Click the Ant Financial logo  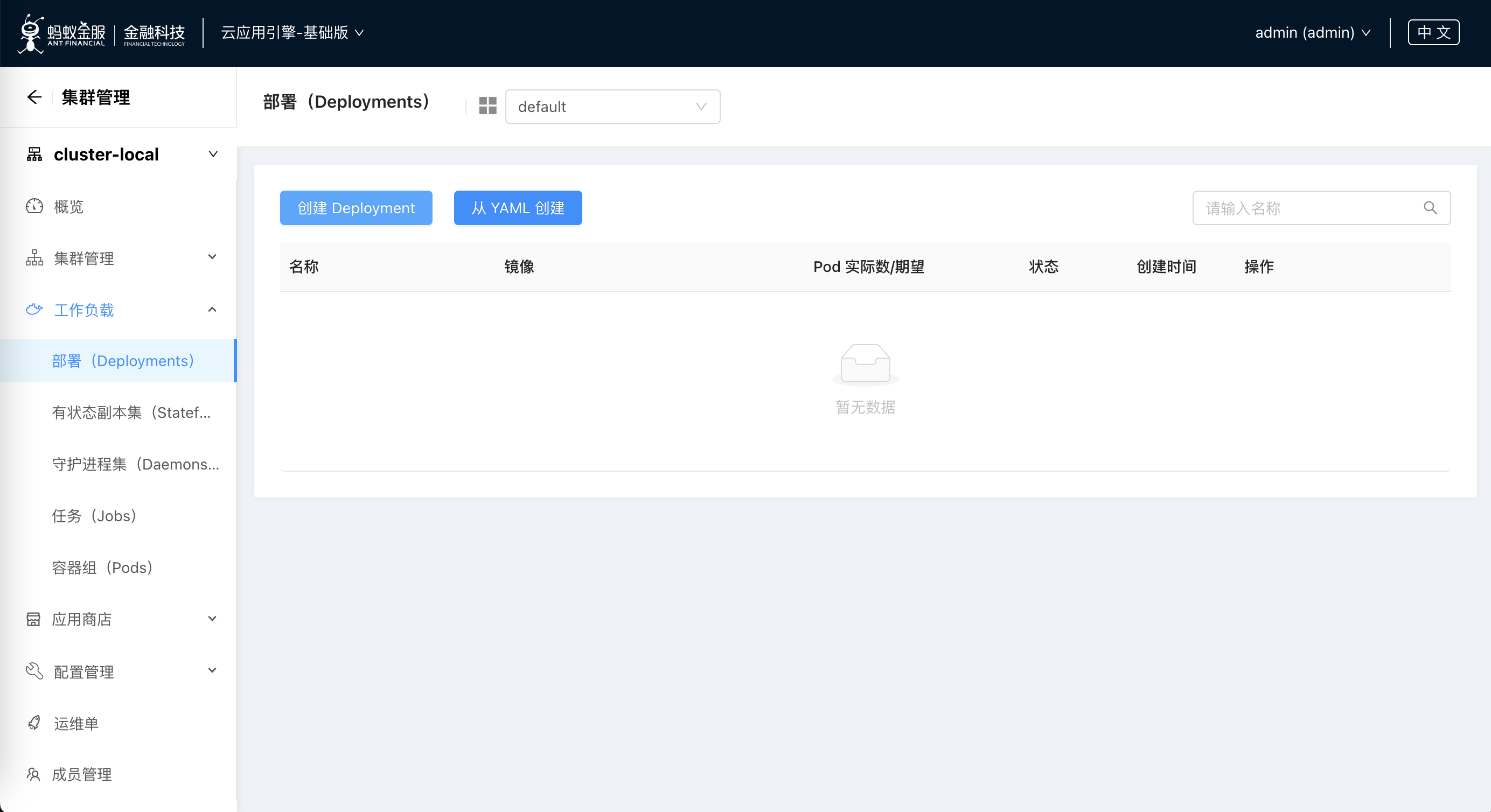point(61,33)
